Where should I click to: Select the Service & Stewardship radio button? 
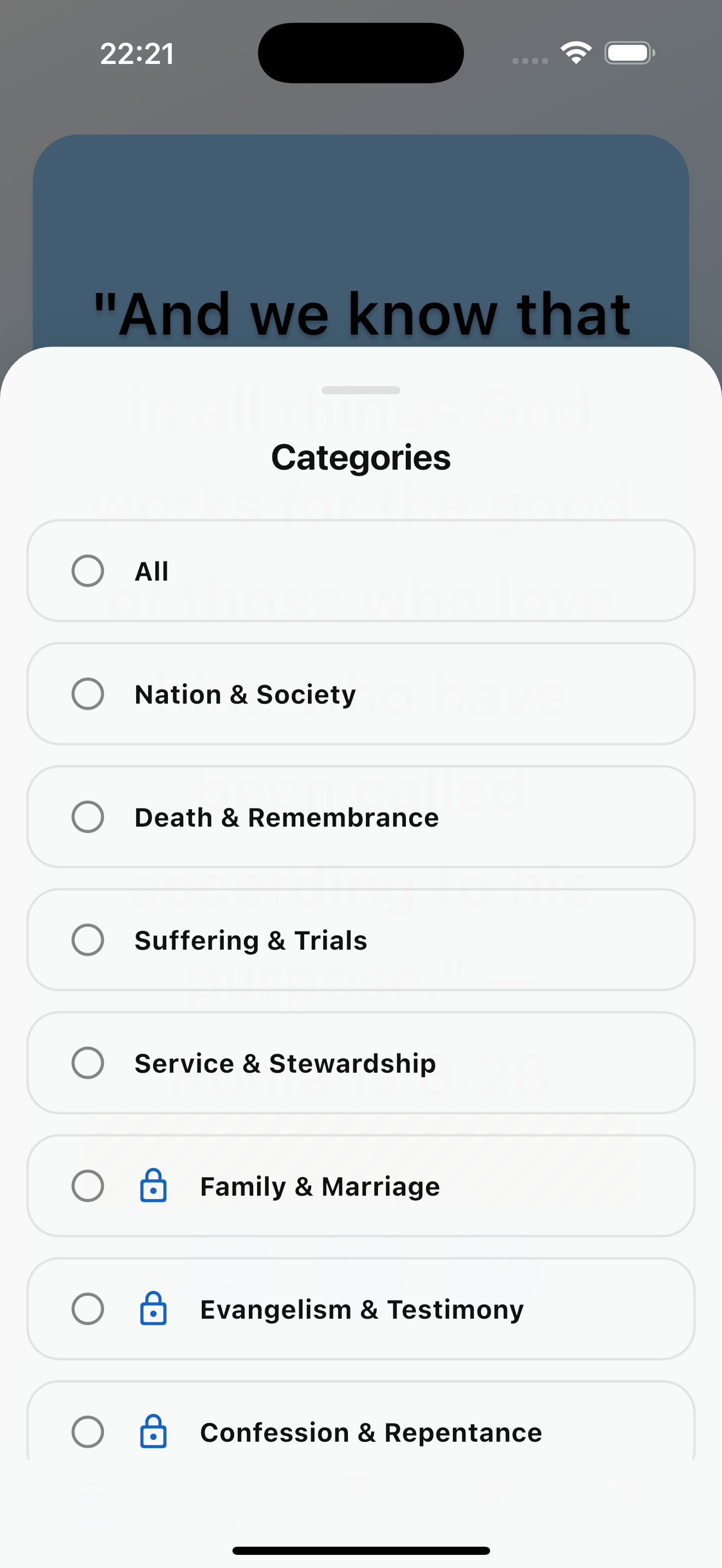(88, 1062)
